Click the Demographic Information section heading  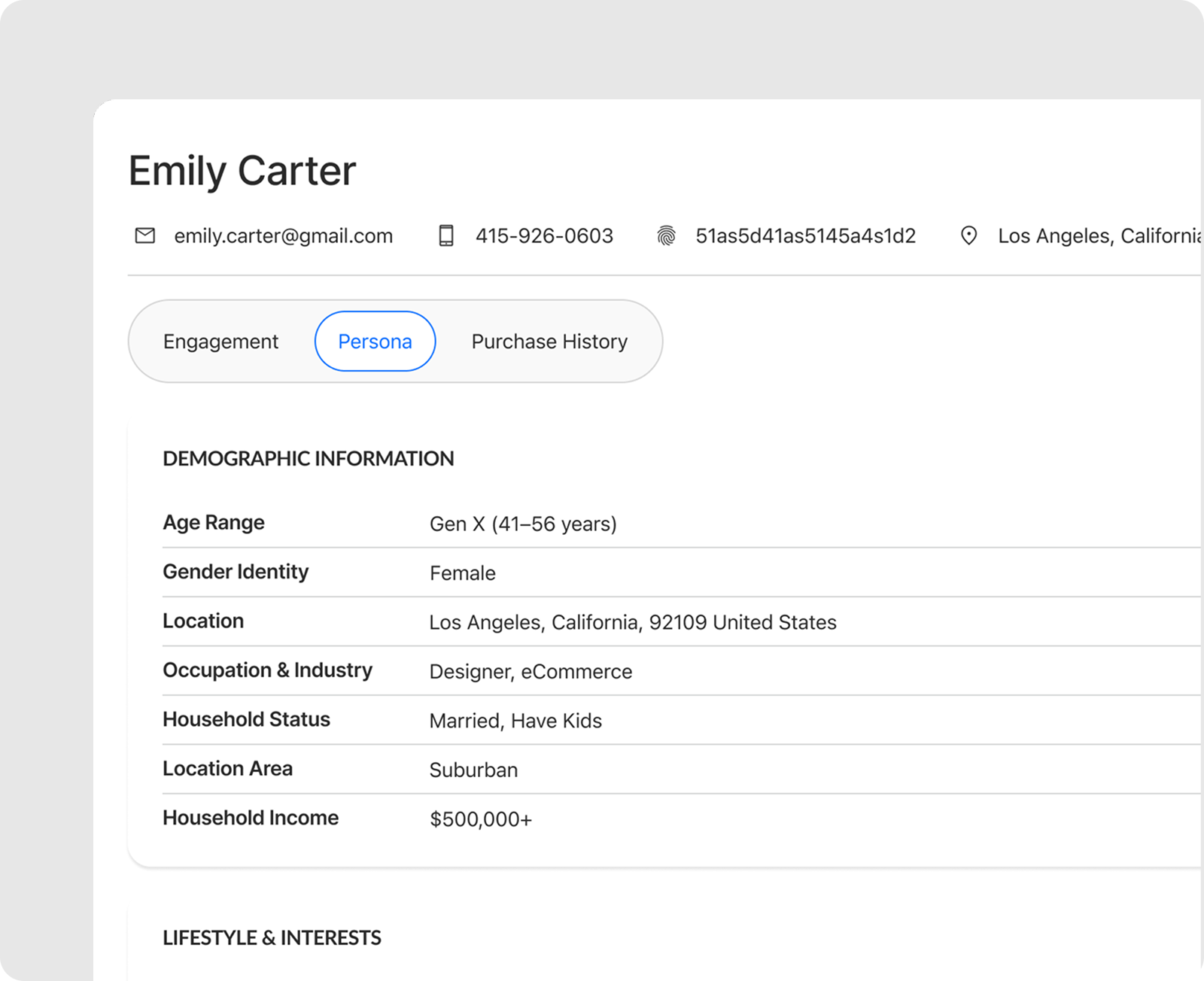point(308,459)
